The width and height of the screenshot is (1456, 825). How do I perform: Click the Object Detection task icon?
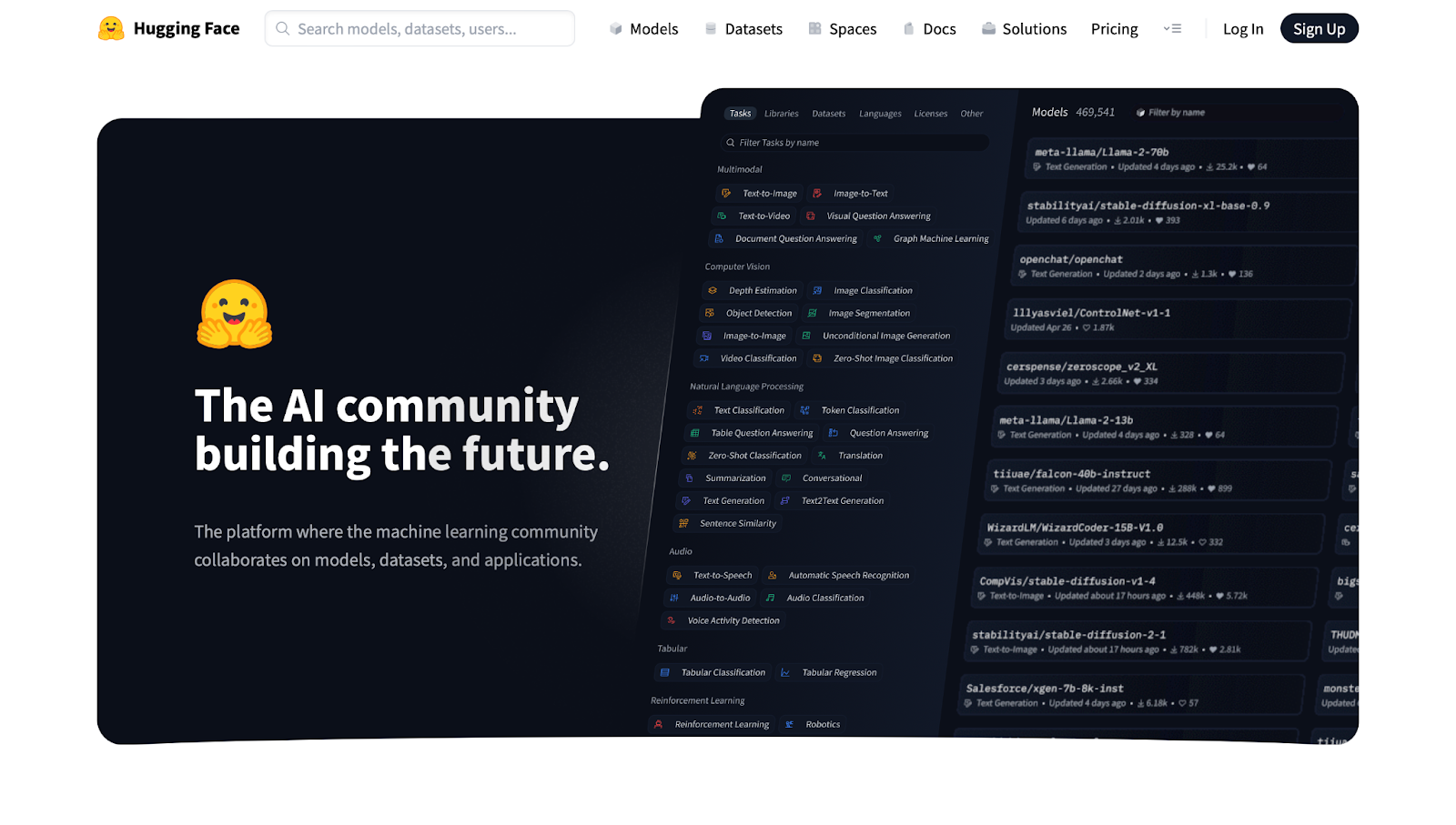click(710, 313)
